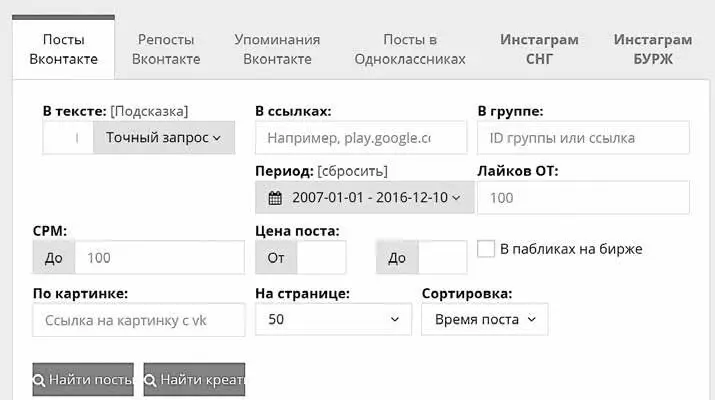Viewport: 715px width, 400px height.
Task: Open the Репосты Вконтакте tab
Action: [x=166, y=49]
